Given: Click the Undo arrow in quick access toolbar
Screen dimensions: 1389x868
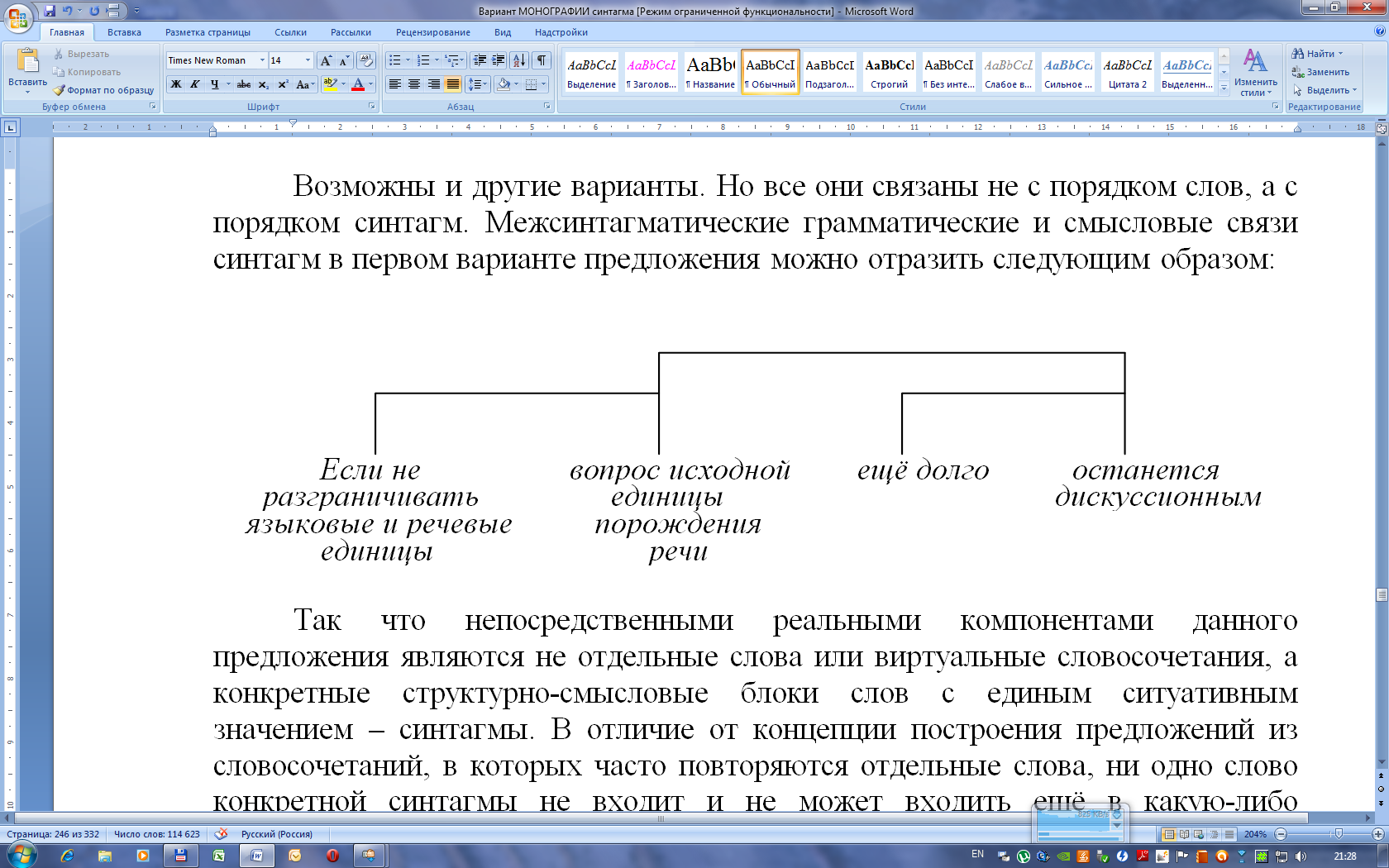Looking at the screenshot, I should point(68,11).
